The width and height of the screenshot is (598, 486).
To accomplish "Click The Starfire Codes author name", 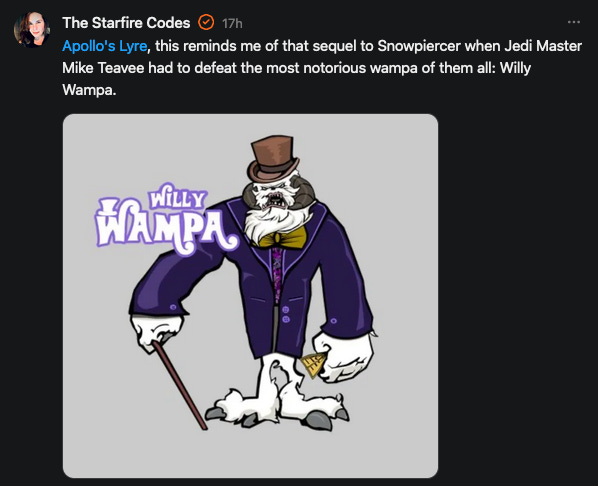I will pyautogui.click(x=126, y=23).
